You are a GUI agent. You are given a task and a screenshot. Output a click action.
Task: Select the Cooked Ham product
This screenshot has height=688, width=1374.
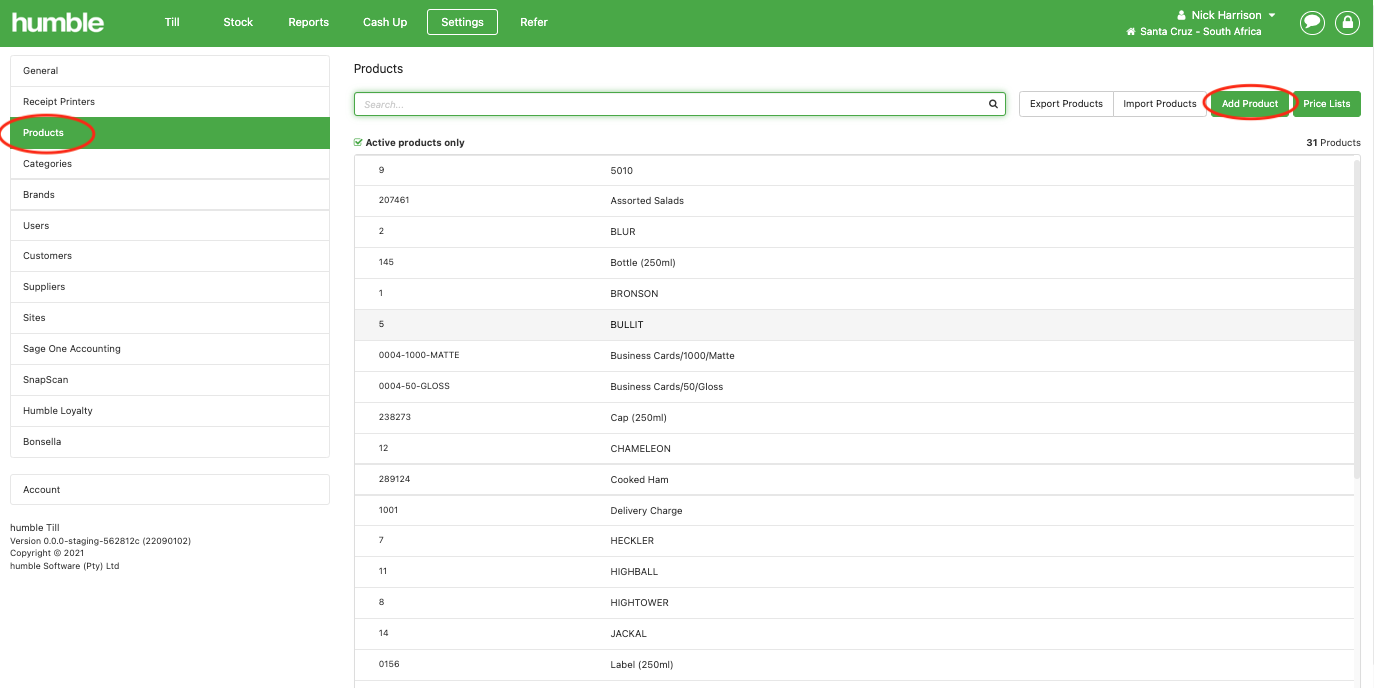[x=854, y=480]
